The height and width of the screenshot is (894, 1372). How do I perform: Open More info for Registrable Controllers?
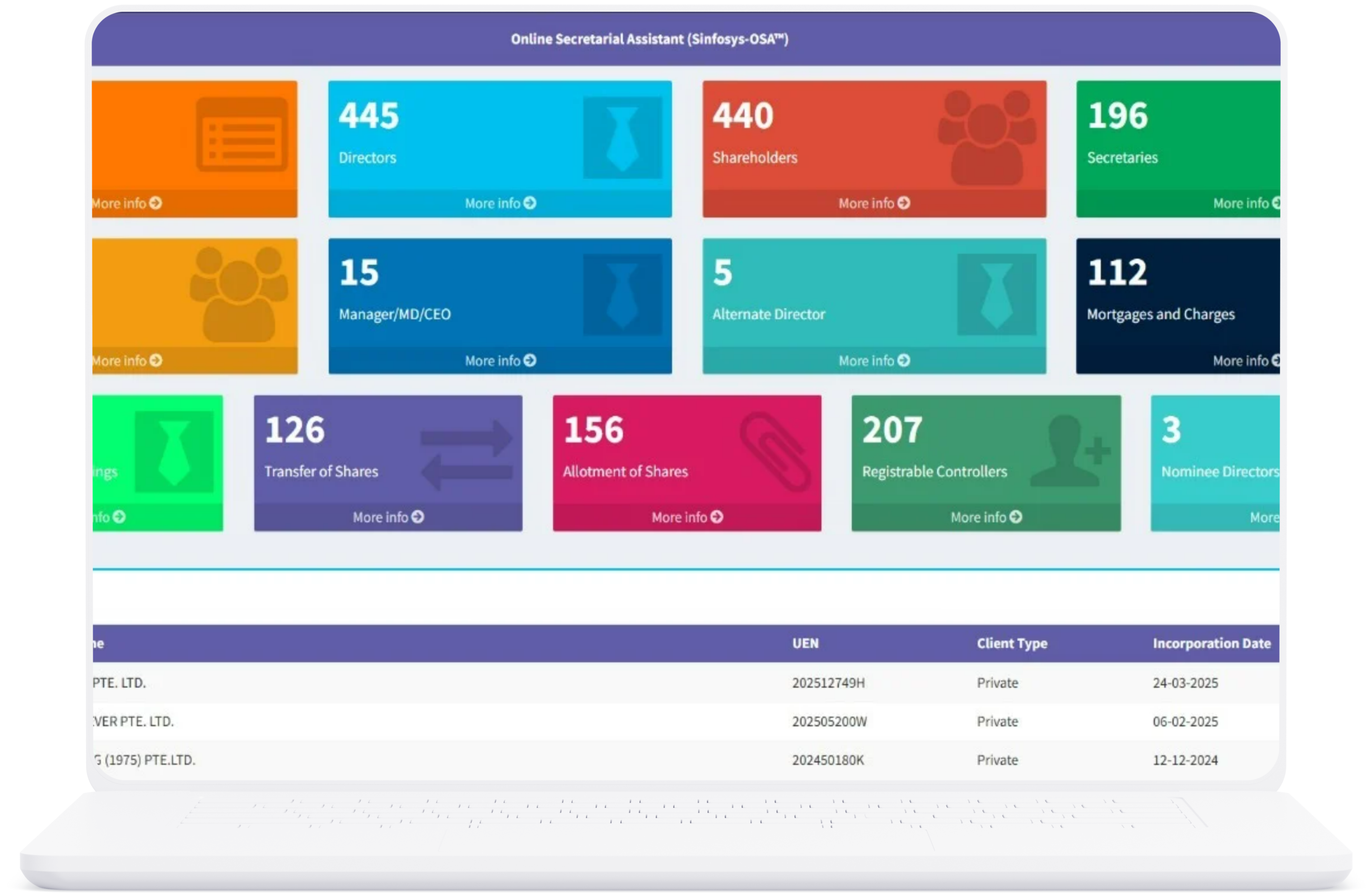(986, 517)
